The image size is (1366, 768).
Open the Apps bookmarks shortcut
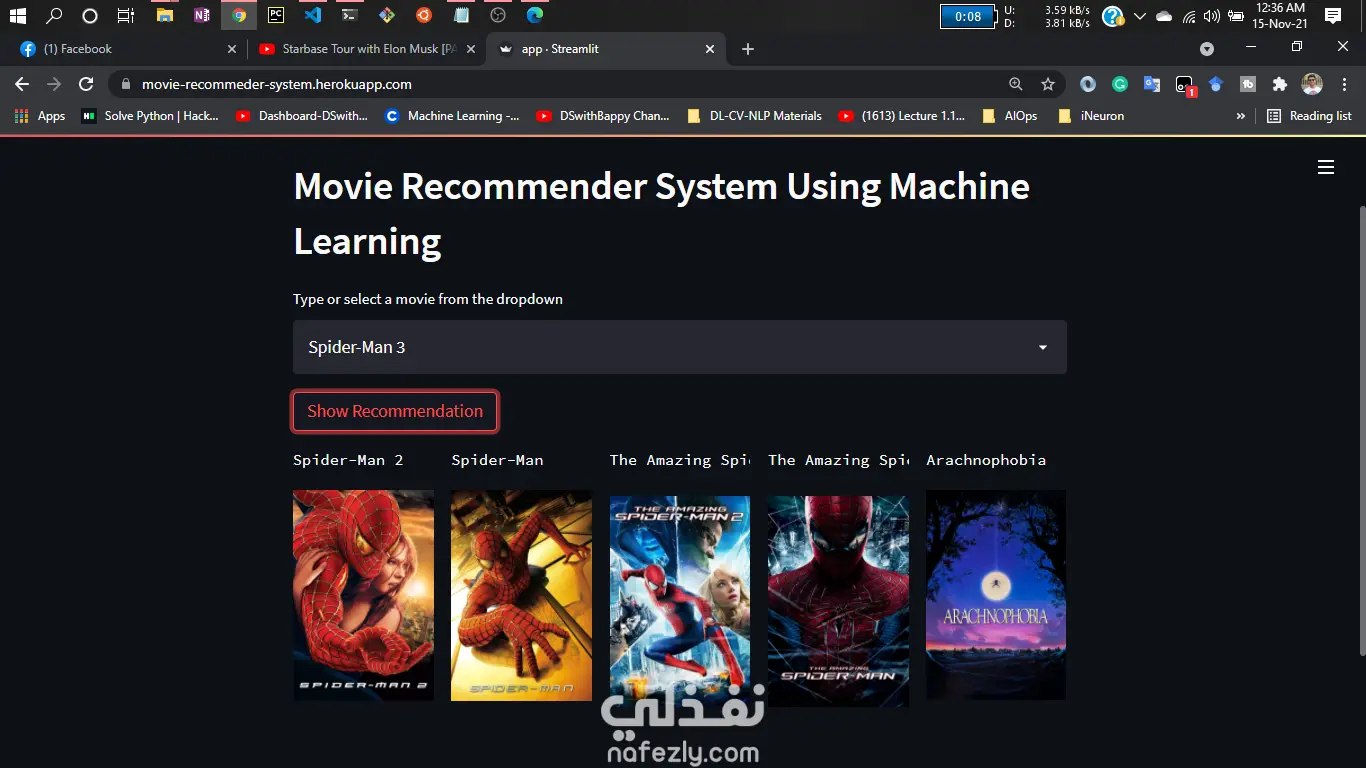(x=41, y=116)
